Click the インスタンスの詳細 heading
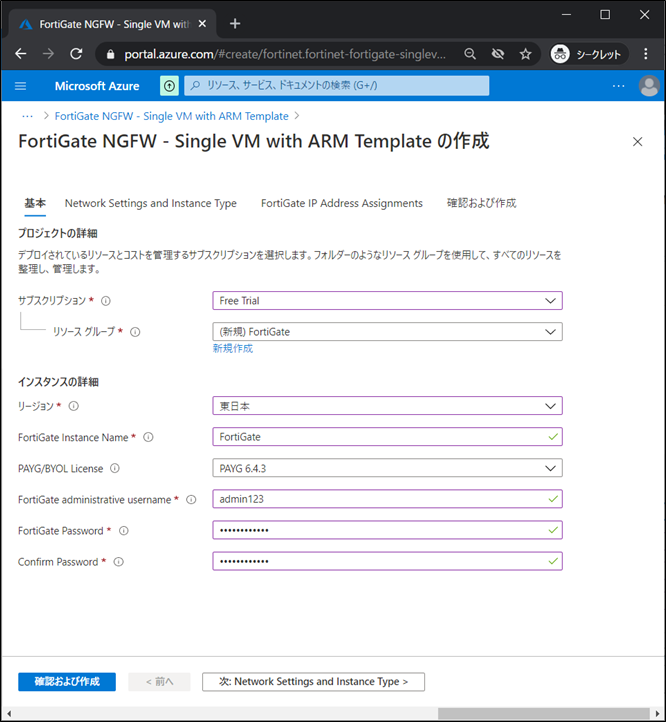 click(x=58, y=382)
